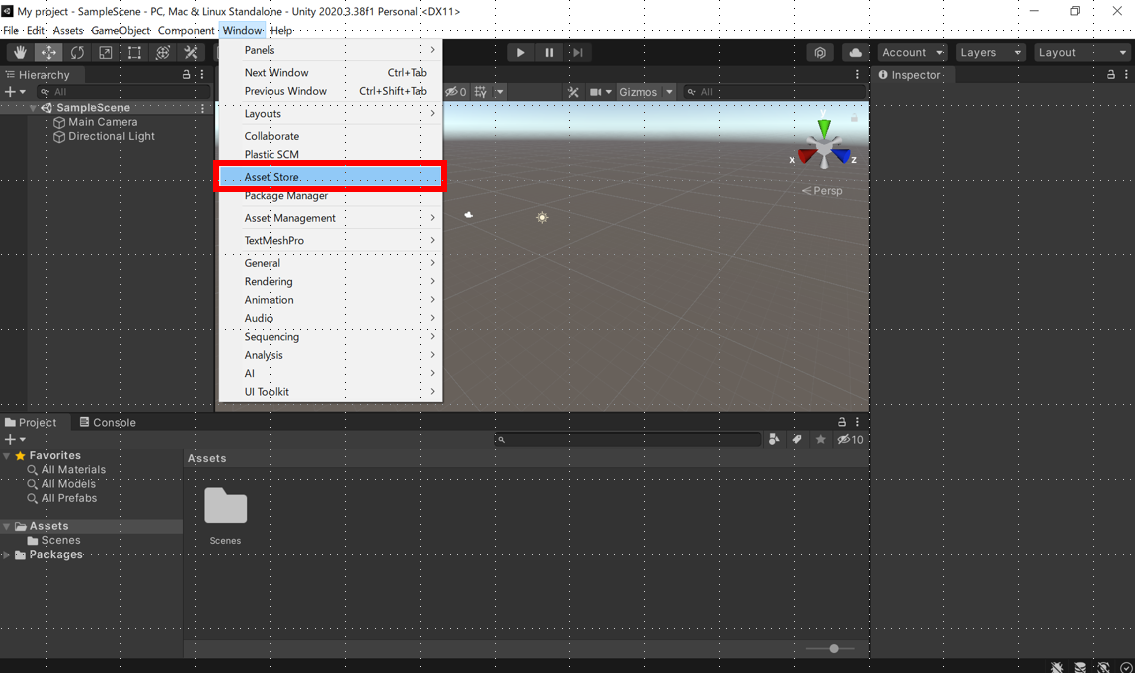
Task: Toggle the Project panel lock padlock
Action: click(x=843, y=421)
